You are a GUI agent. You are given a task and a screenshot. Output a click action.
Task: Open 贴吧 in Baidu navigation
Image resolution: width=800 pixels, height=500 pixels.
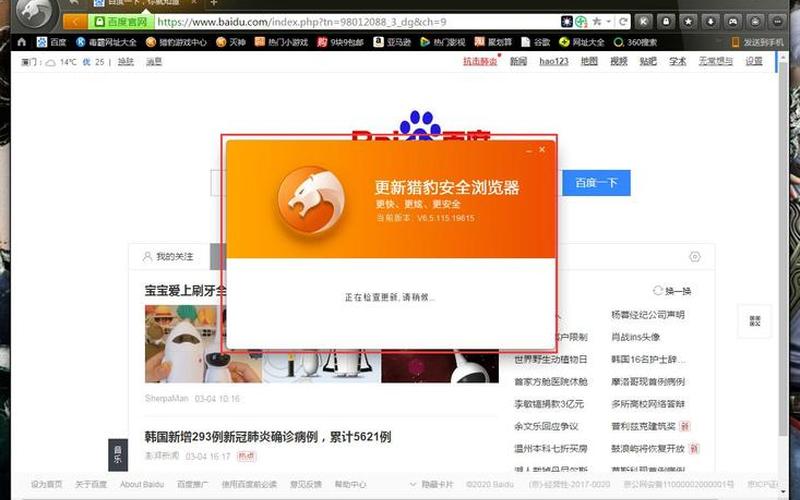click(648, 61)
